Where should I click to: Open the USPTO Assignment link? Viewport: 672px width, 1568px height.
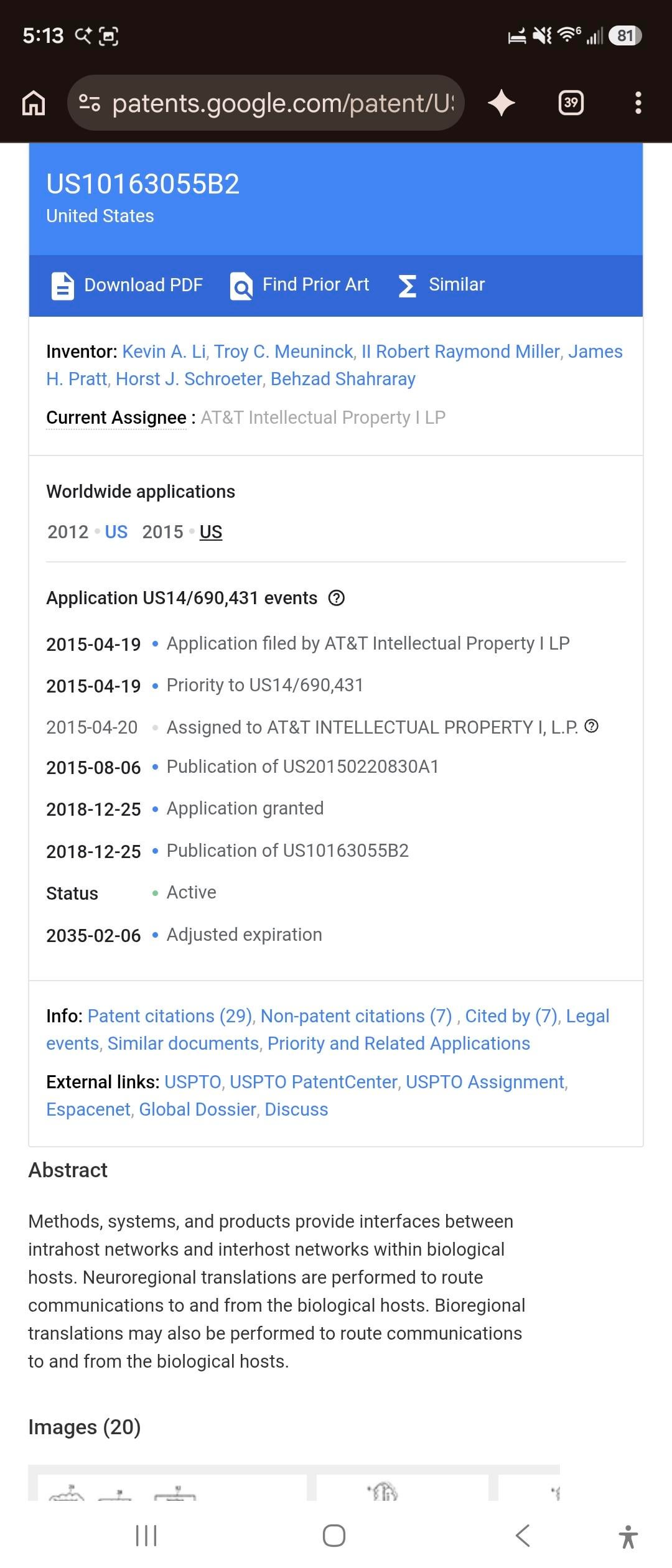[x=485, y=1082]
